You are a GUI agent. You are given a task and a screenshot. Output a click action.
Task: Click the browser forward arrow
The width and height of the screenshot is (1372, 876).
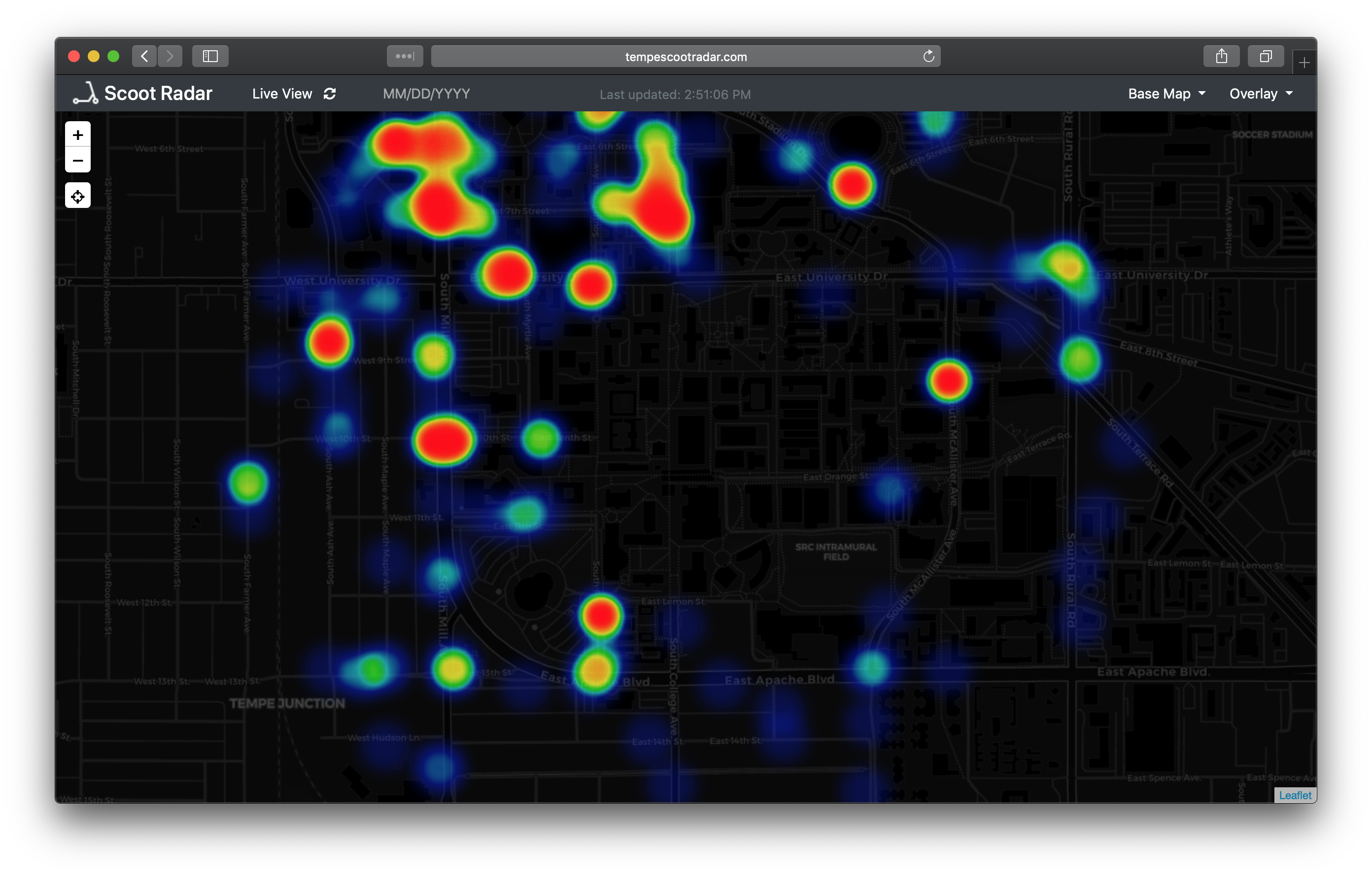click(170, 56)
